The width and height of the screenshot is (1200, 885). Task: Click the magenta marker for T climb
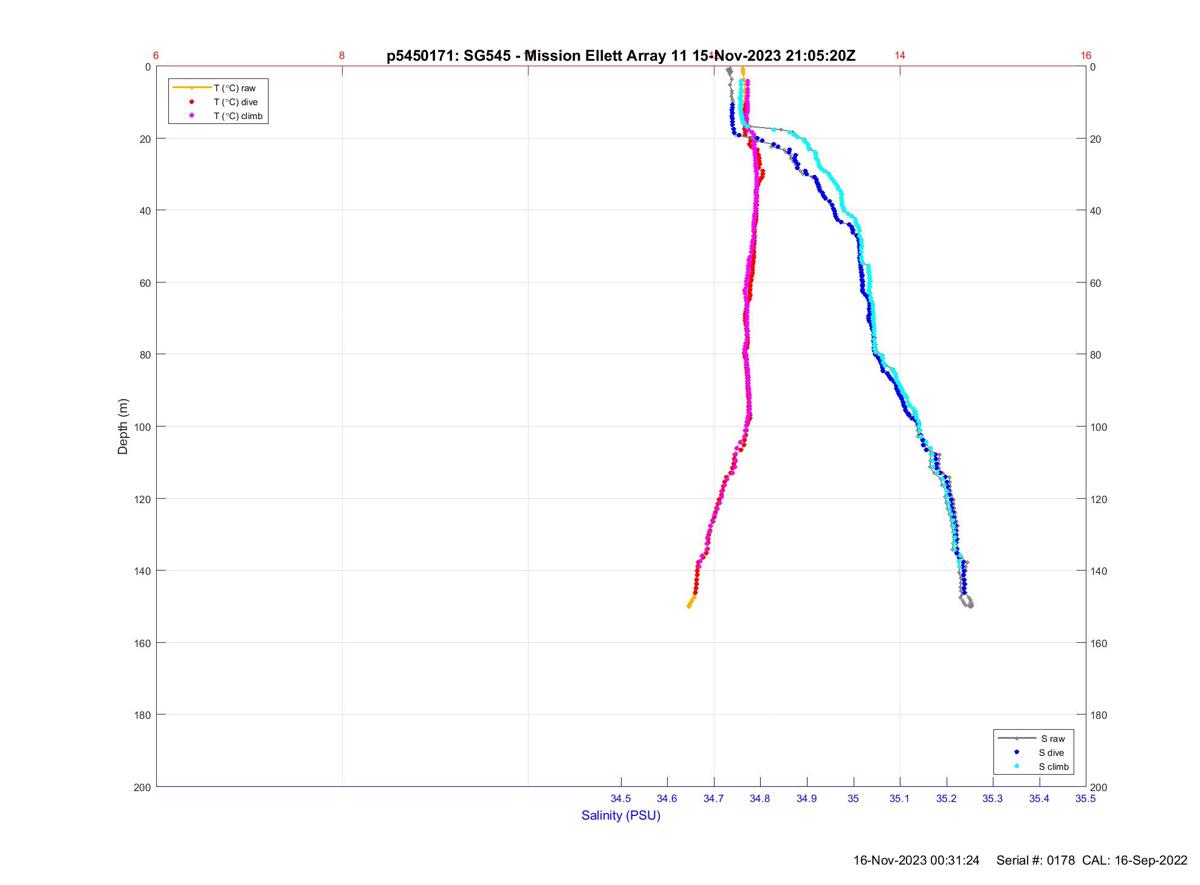click(191, 116)
